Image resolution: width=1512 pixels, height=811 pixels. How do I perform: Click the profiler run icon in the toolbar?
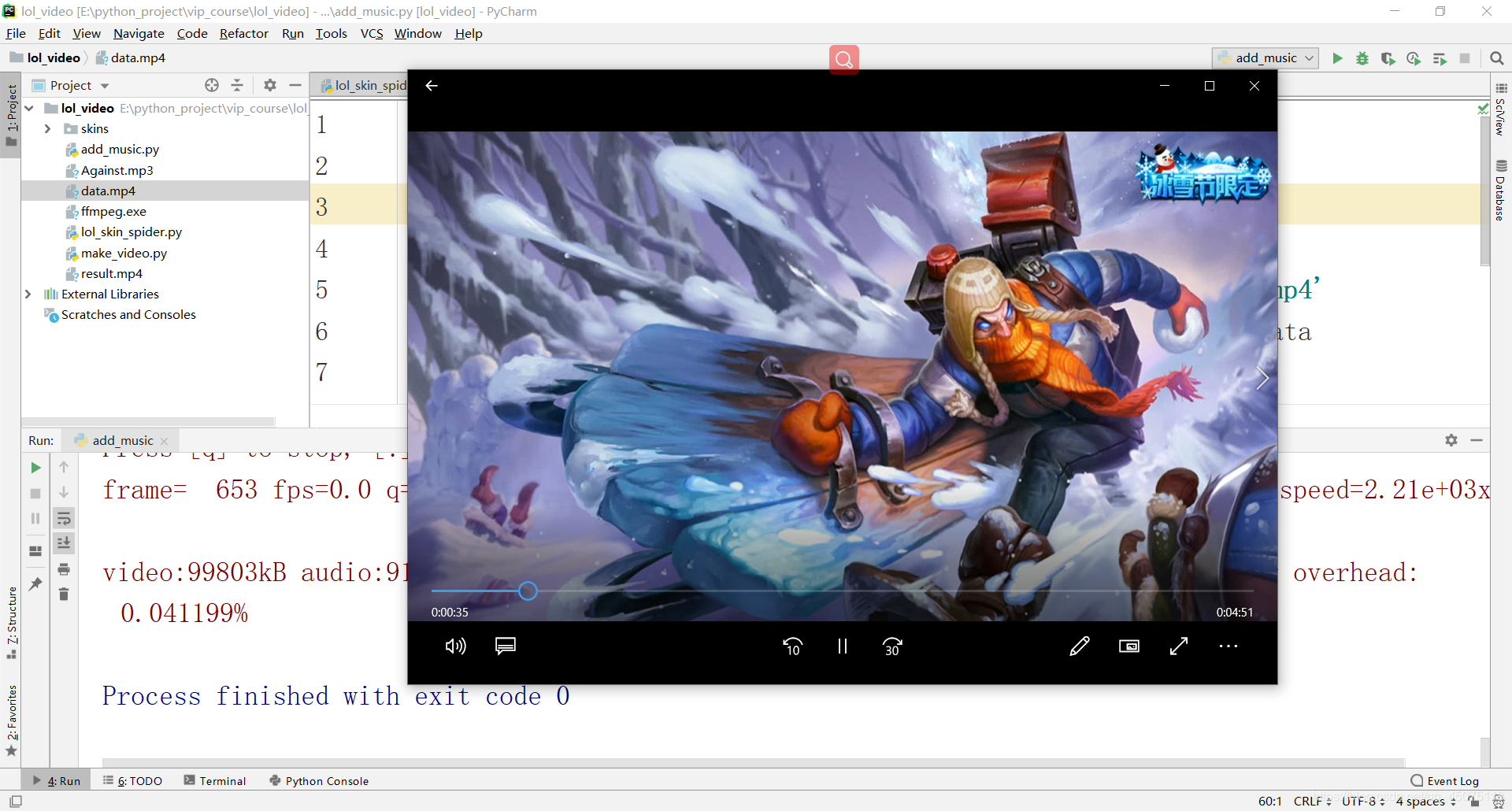pyautogui.click(x=1414, y=58)
